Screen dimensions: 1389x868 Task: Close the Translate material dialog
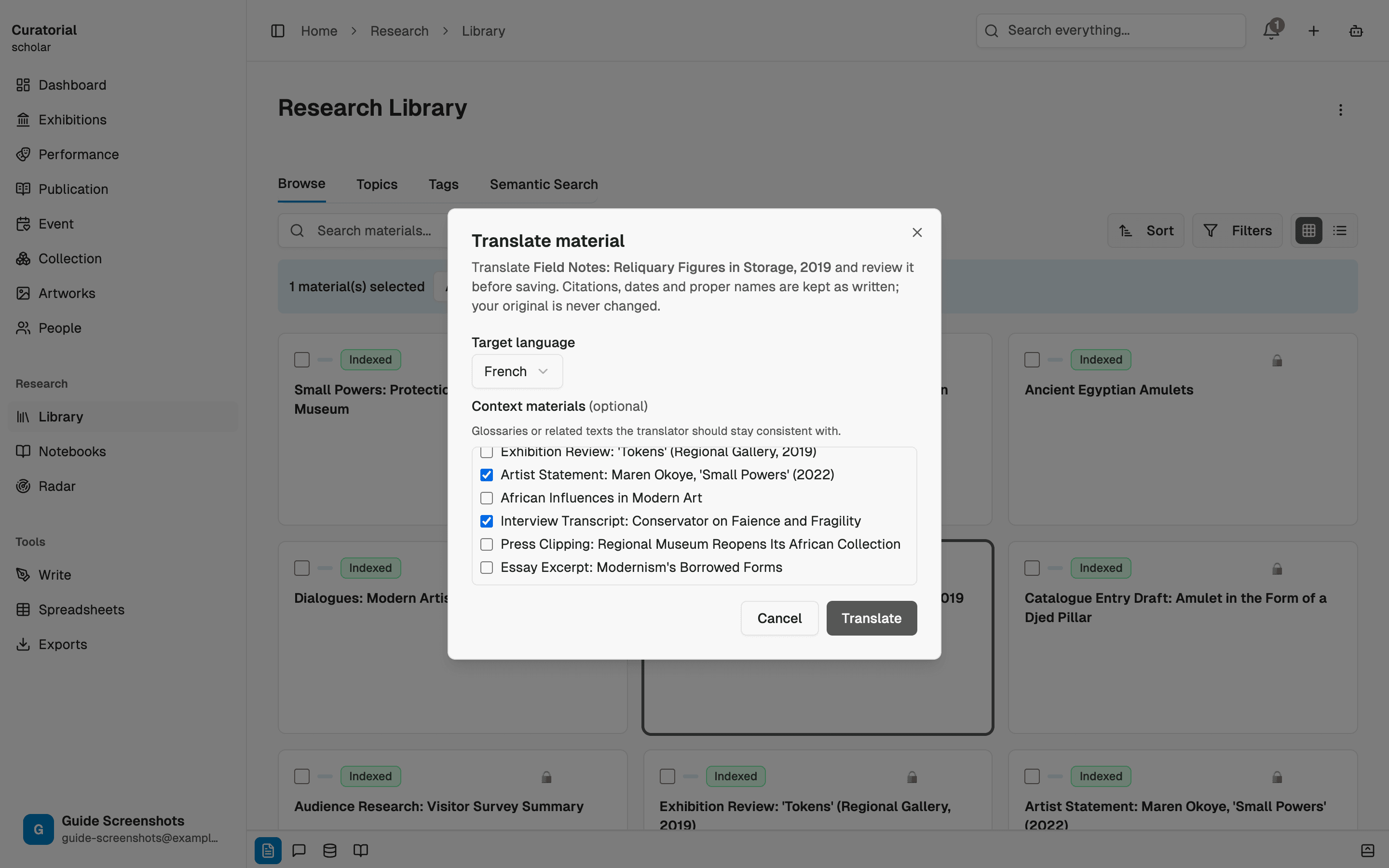click(917, 232)
